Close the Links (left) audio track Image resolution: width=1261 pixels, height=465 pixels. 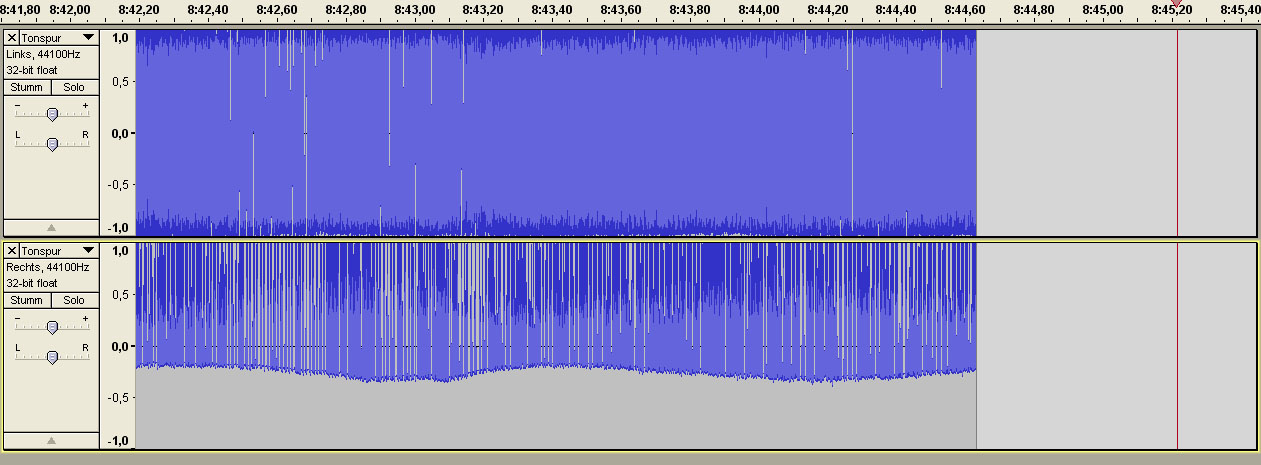tap(11, 37)
